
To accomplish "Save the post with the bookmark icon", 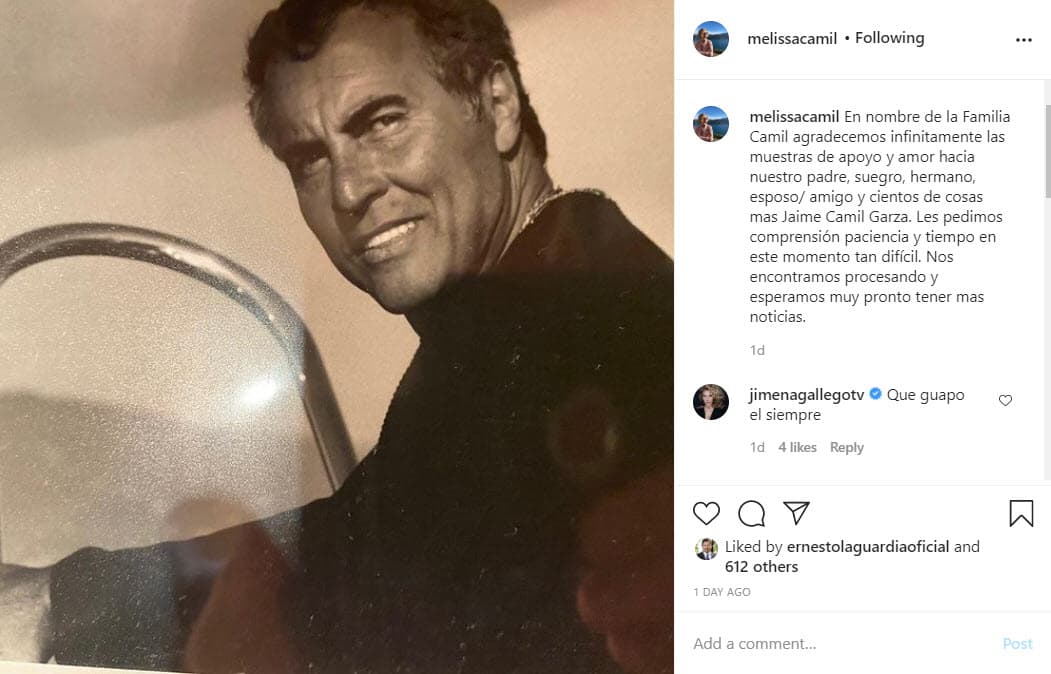I will click(x=1021, y=513).
